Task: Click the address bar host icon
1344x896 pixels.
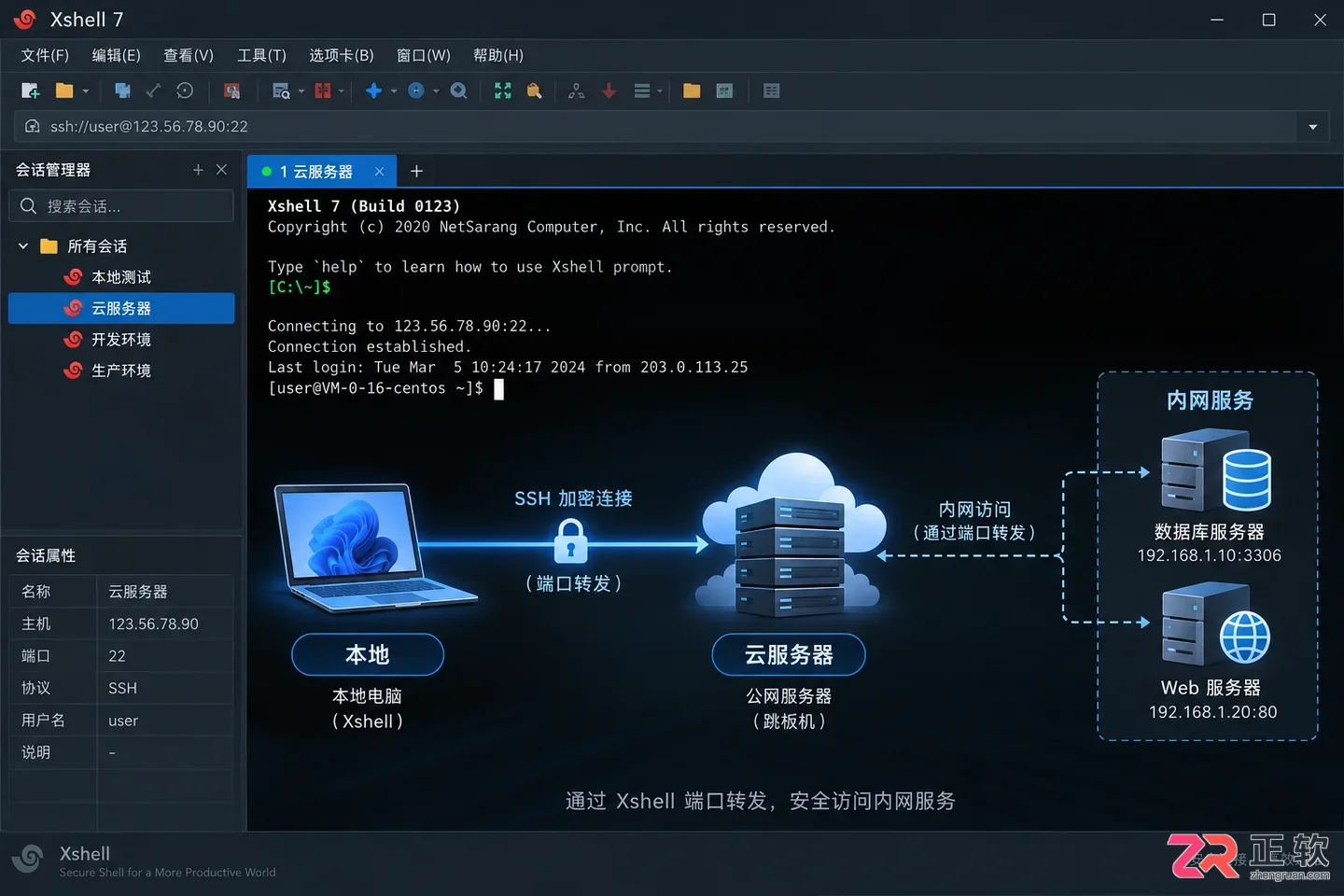Action: pos(32,126)
